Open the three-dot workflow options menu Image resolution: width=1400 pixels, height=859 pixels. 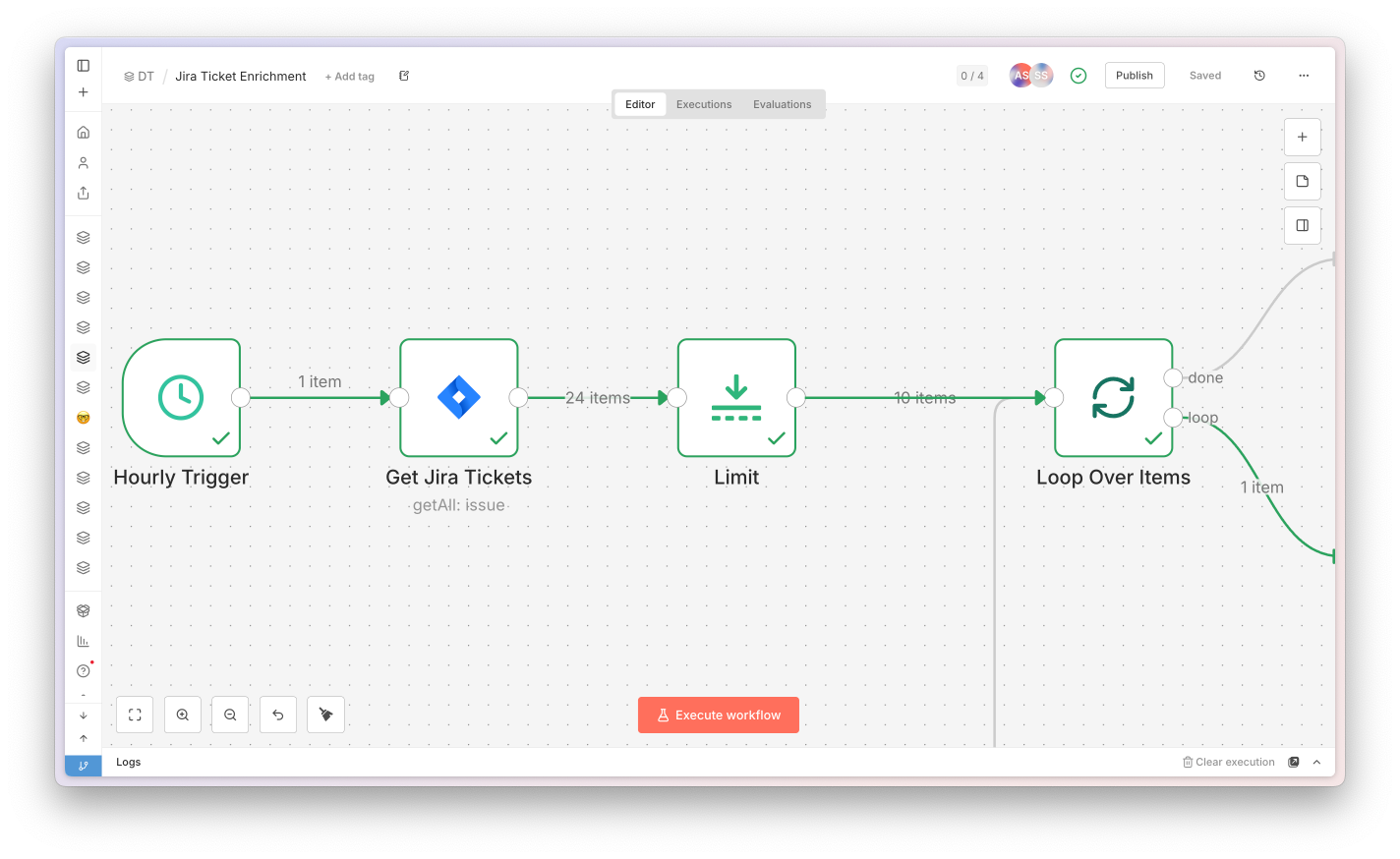[1304, 76]
